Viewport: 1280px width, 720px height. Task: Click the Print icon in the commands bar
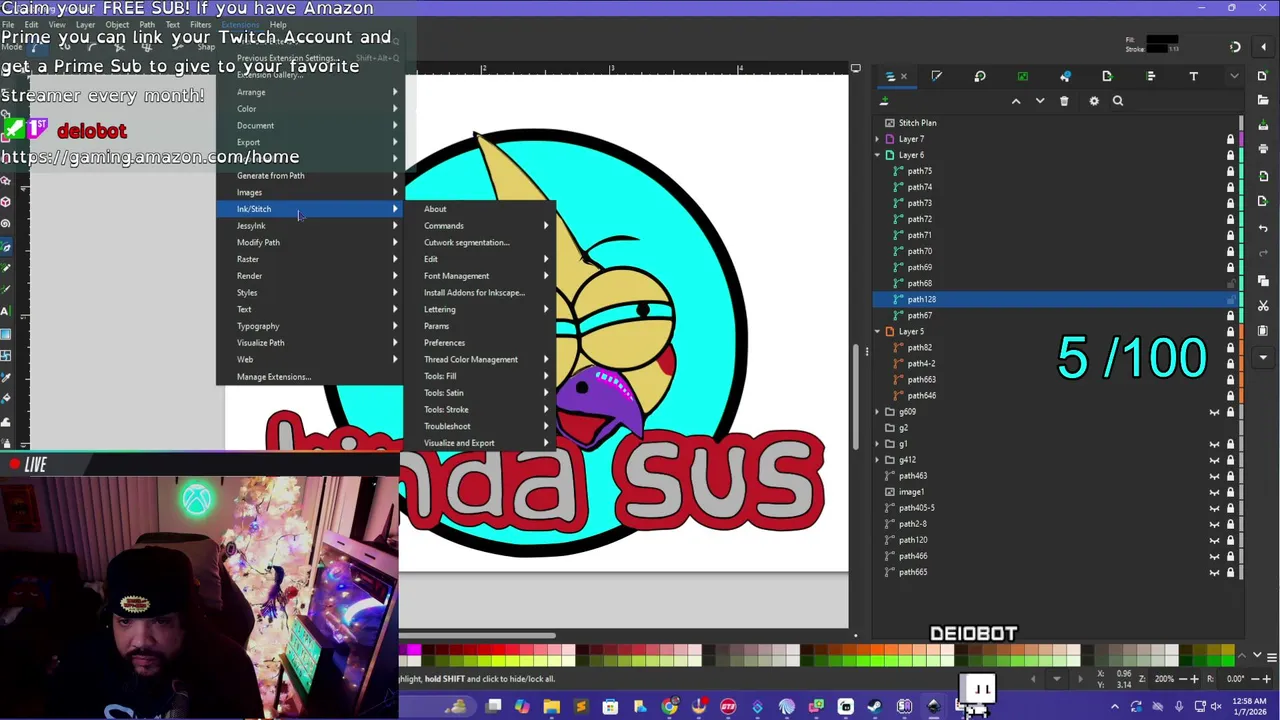click(1263, 148)
